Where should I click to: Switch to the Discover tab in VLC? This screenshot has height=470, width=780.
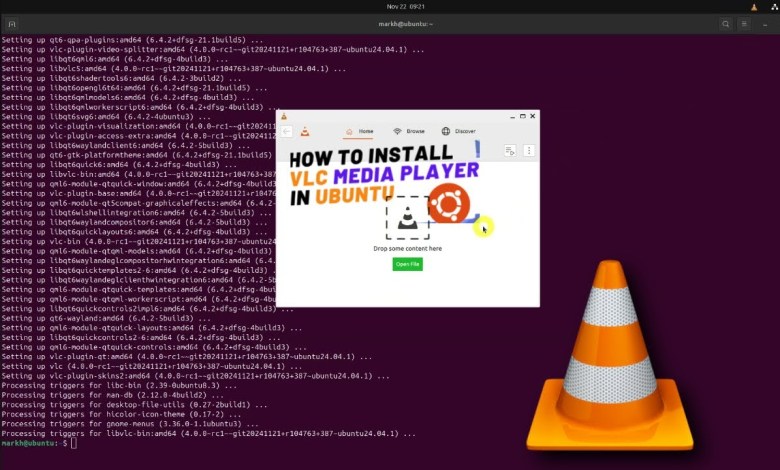click(x=459, y=131)
